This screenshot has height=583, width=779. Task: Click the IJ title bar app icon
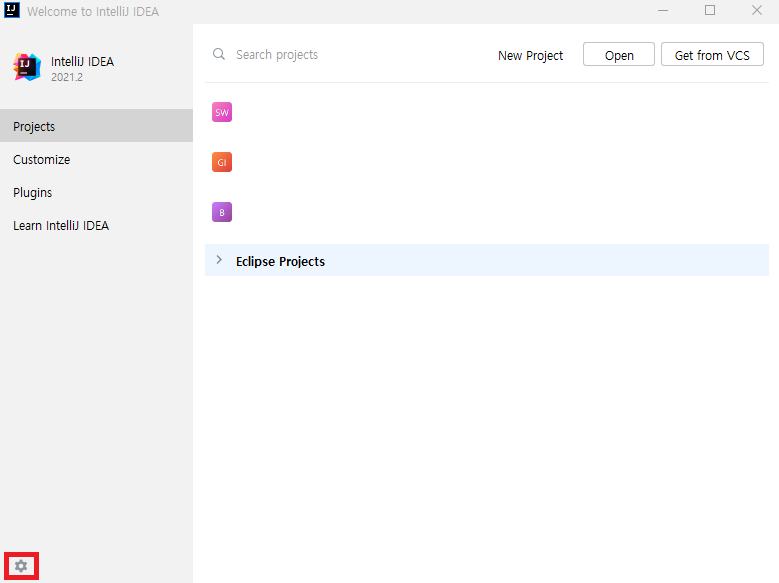12,10
